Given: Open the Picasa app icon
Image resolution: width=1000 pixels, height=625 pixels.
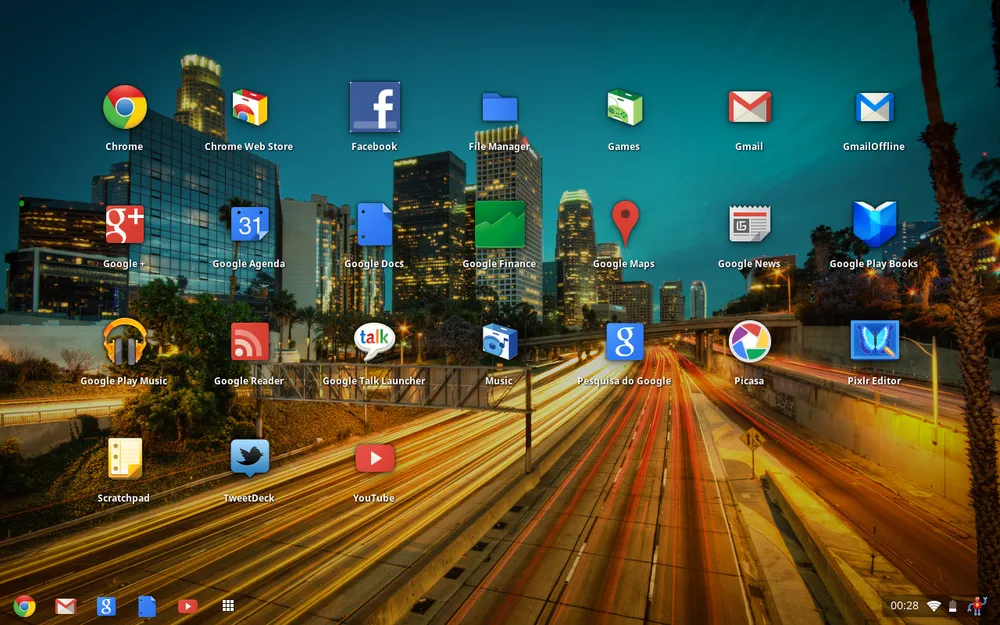Looking at the screenshot, I should pos(749,342).
